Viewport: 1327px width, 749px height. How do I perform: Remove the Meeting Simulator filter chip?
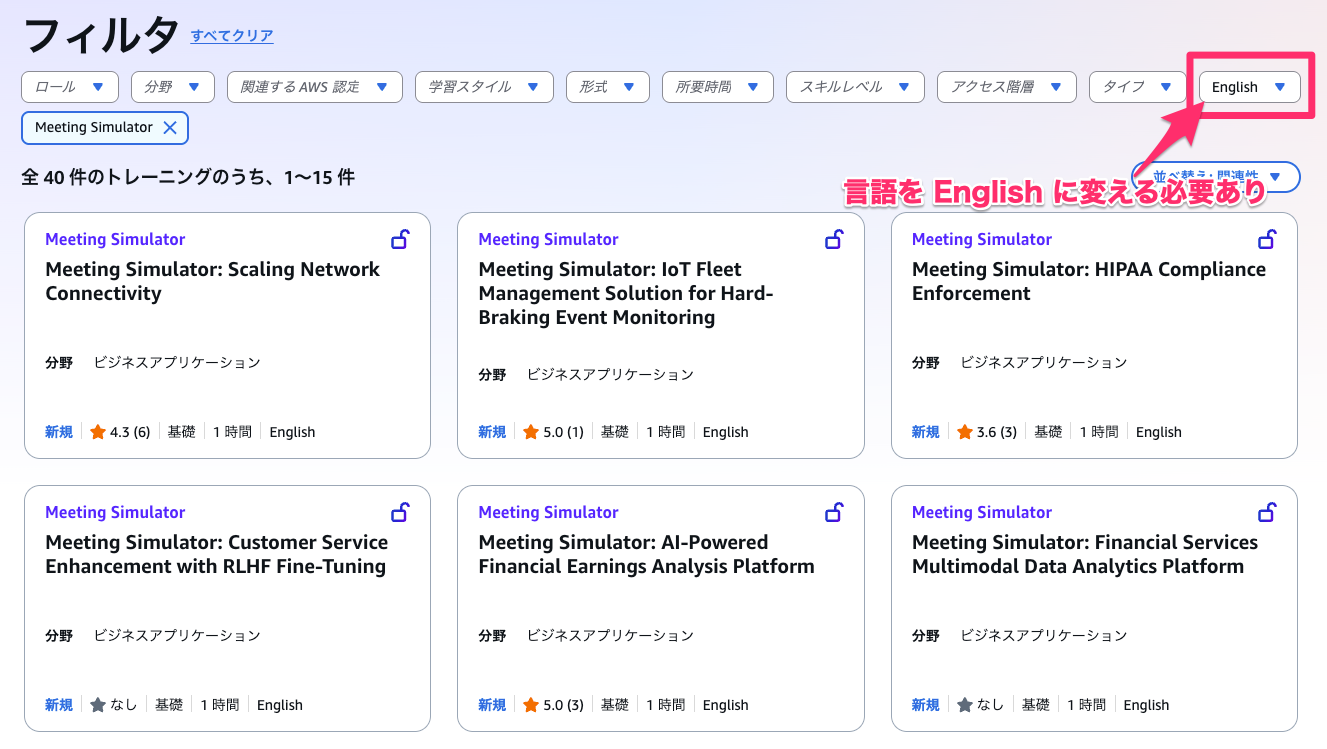pos(170,128)
